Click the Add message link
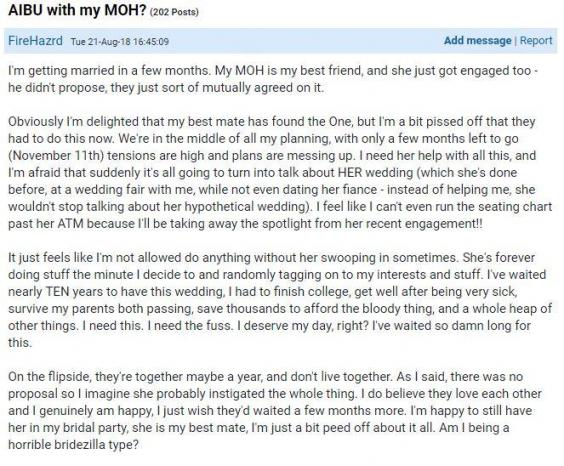Image resolution: width=564 pixels, height=466 pixels. tap(477, 40)
